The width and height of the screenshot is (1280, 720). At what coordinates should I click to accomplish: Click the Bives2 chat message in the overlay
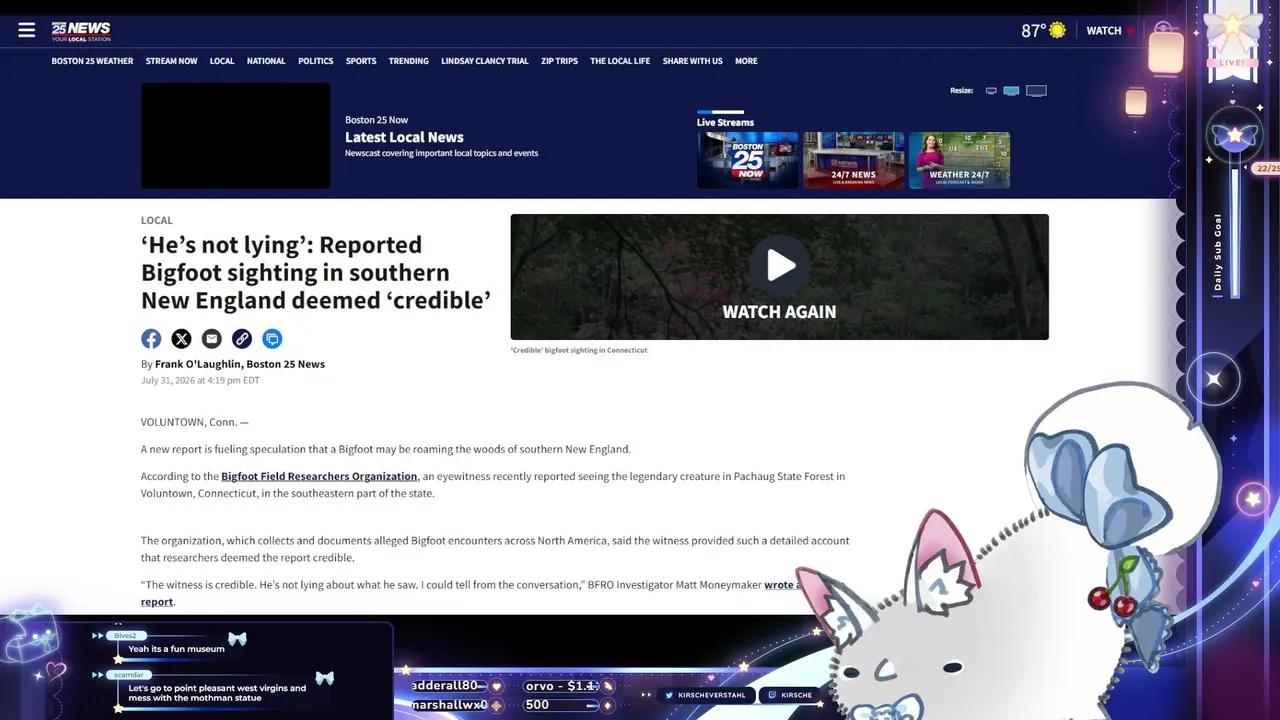[x=176, y=649]
